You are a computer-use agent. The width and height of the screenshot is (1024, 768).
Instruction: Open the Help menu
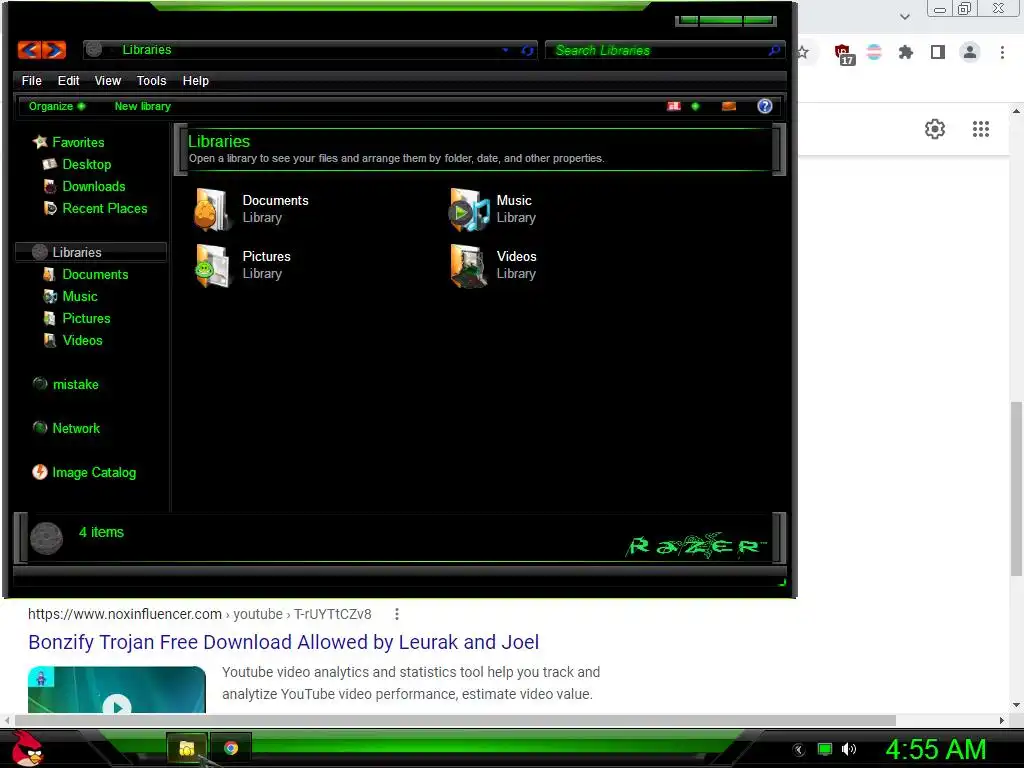195,80
